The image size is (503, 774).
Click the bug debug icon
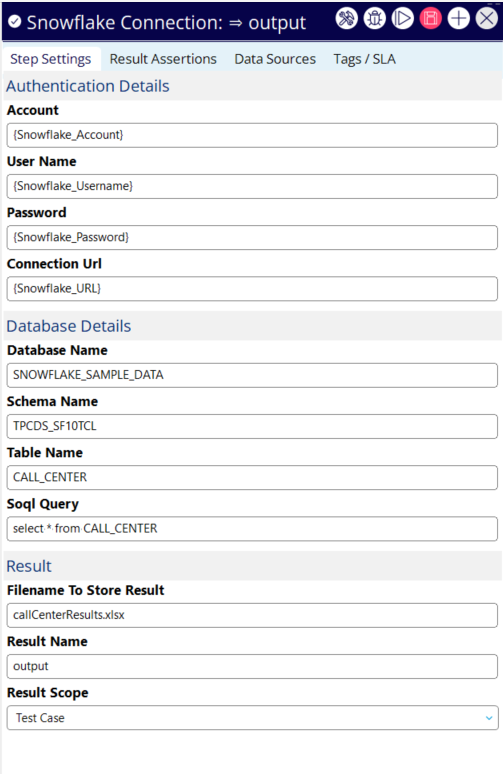tap(375, 19)
